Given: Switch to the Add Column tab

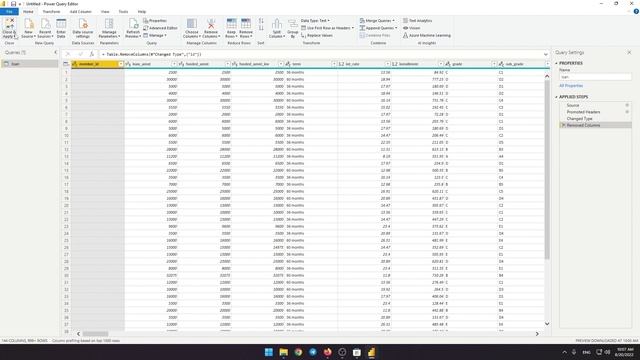Looking at the screenshot, I should pos(80,11).
